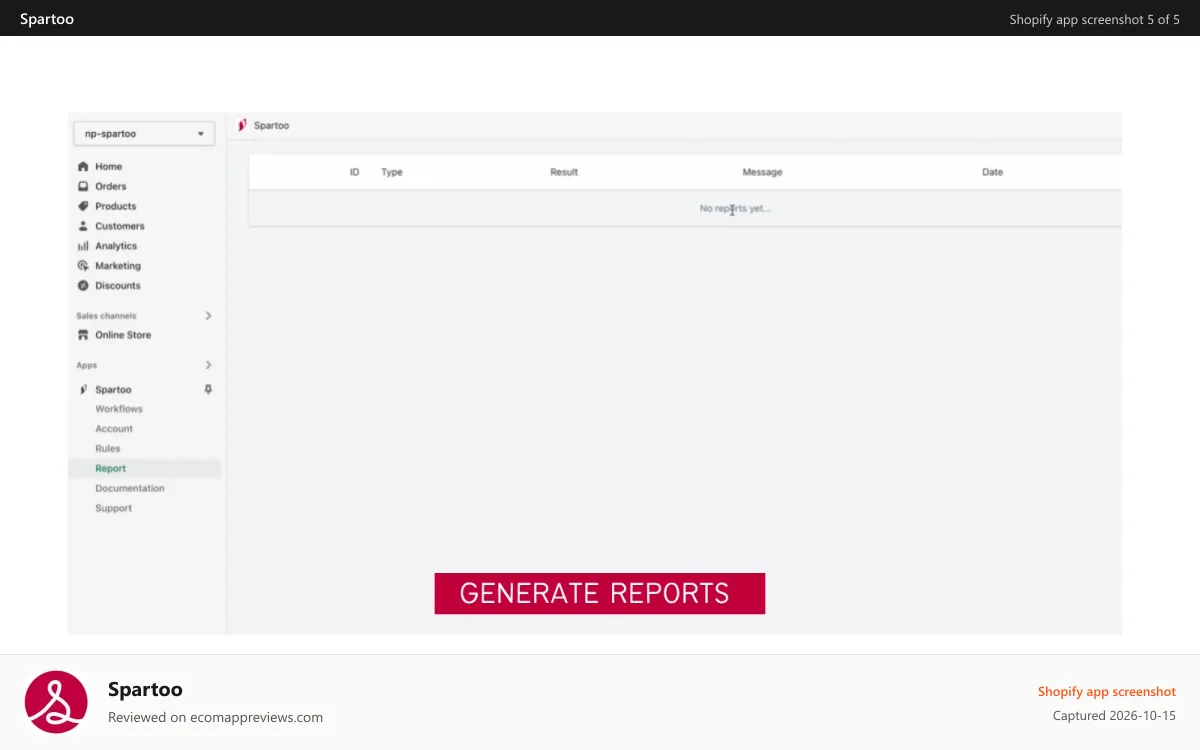Open Online Store sales channel
Screen dimensions: 1200x750
(123, 335)
